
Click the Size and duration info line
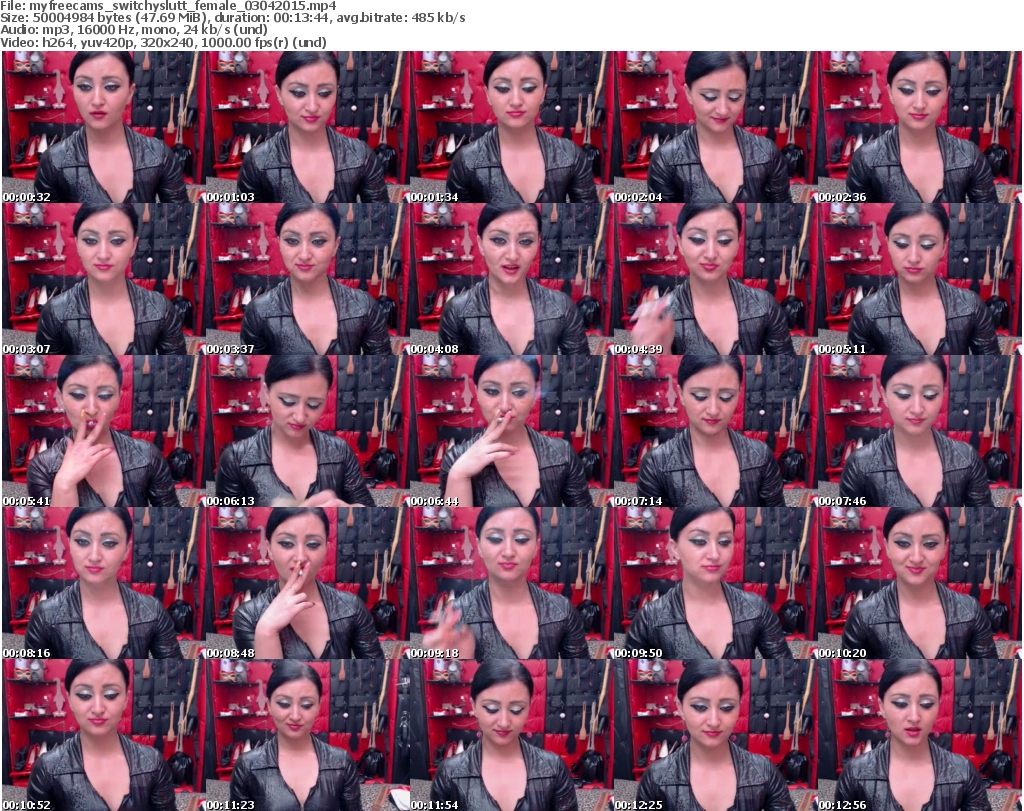(233, 18)
